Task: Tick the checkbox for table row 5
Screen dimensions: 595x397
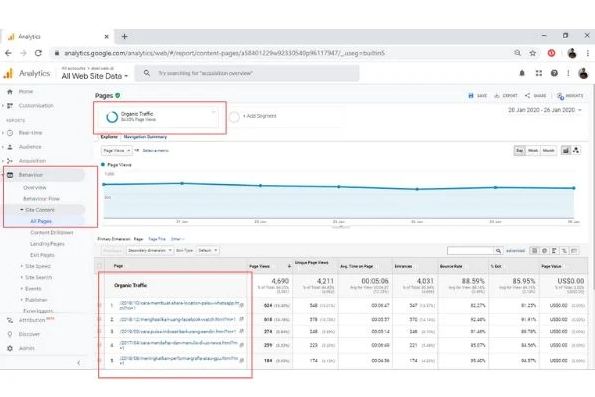Action: coord(100,360)
